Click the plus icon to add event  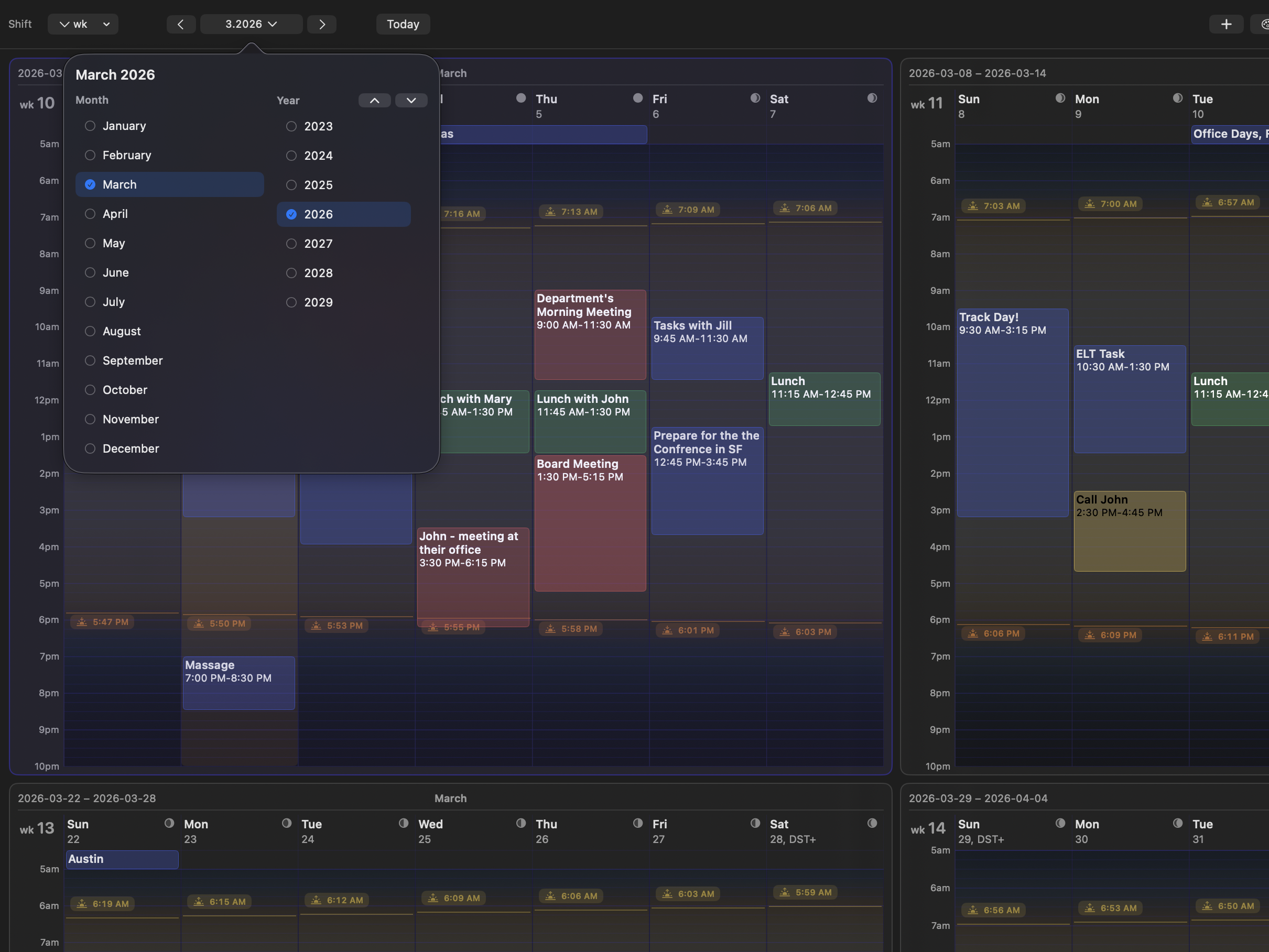[1226, 24]
